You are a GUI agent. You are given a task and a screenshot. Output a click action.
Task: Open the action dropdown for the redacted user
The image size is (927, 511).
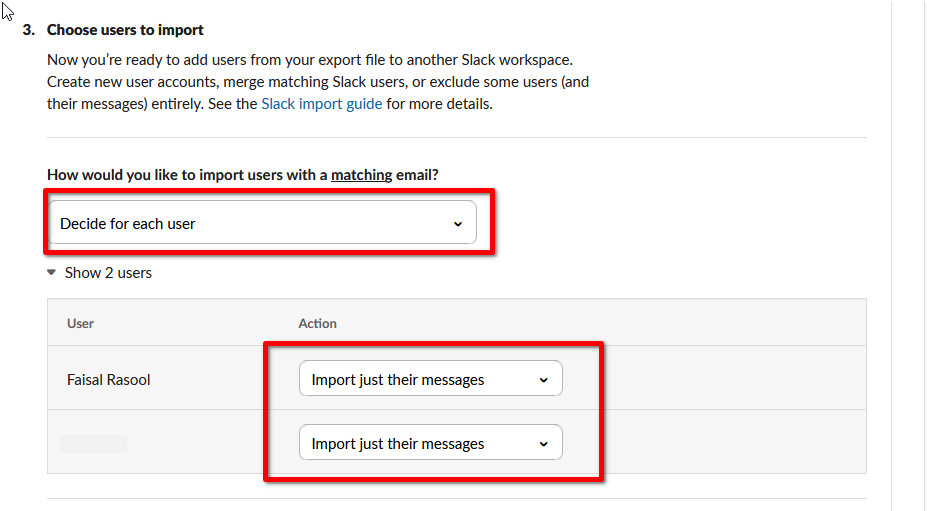coord(430,442)
